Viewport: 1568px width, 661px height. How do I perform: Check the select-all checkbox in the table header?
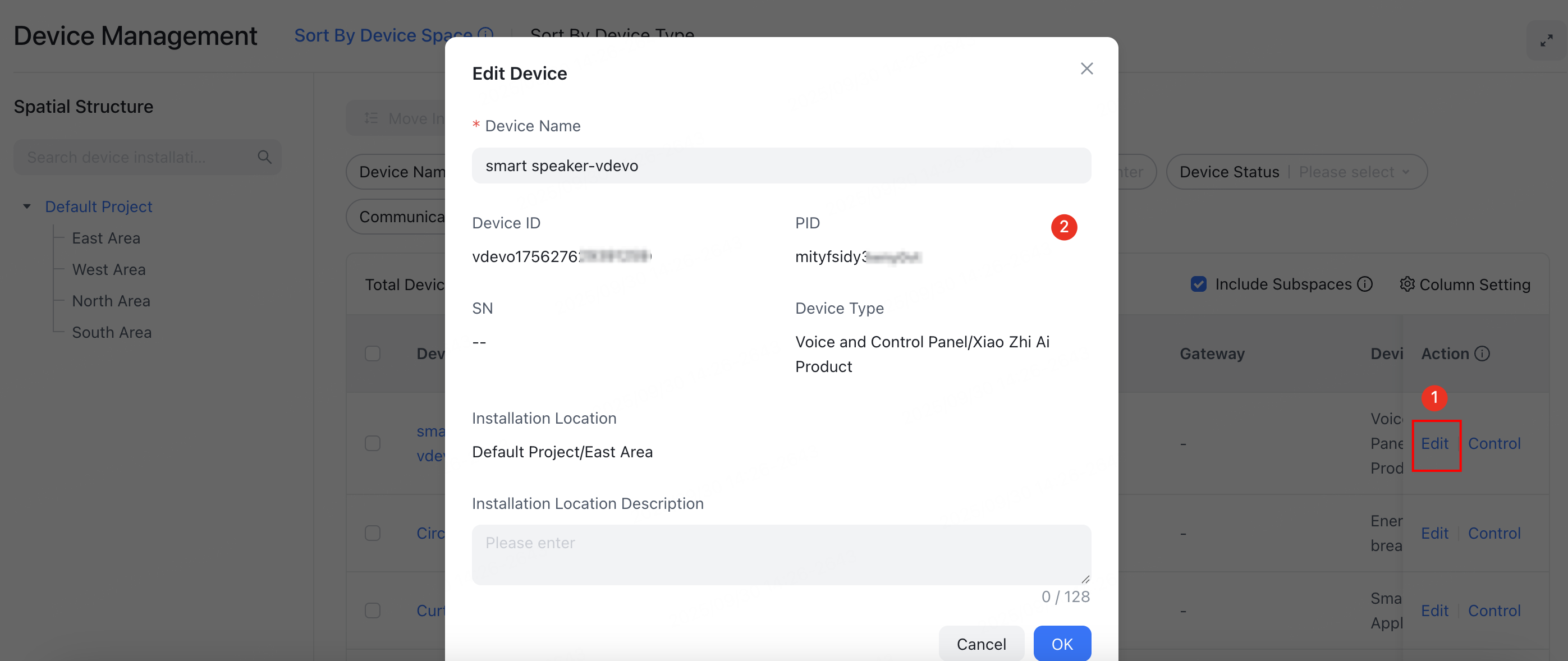tap(373, 353)
